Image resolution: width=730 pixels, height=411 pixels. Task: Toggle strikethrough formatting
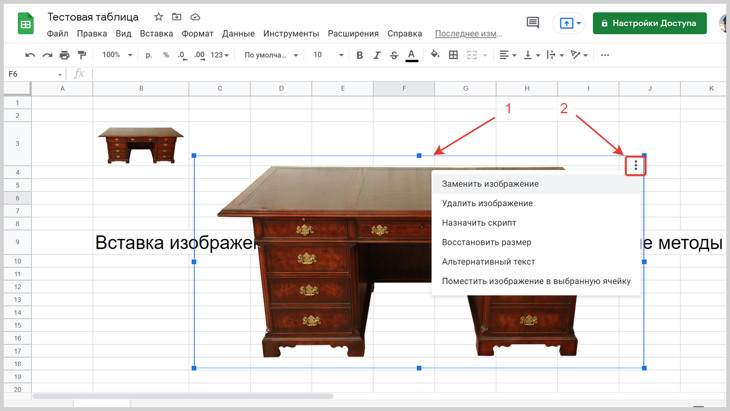pyautogui.click(x=394, y=55)
